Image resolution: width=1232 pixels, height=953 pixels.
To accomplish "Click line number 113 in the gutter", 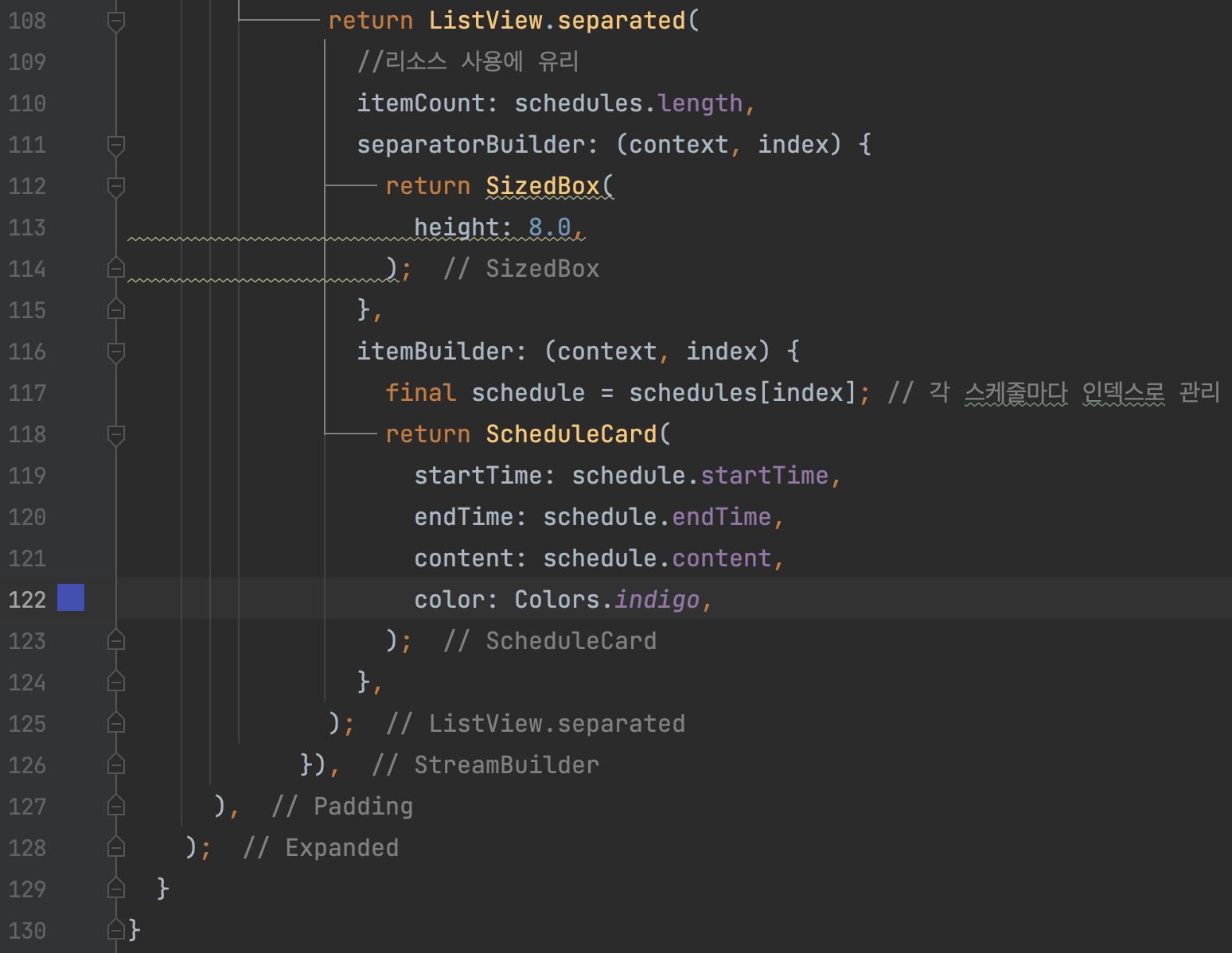I will pyautogui.click(x=27, y=228).
